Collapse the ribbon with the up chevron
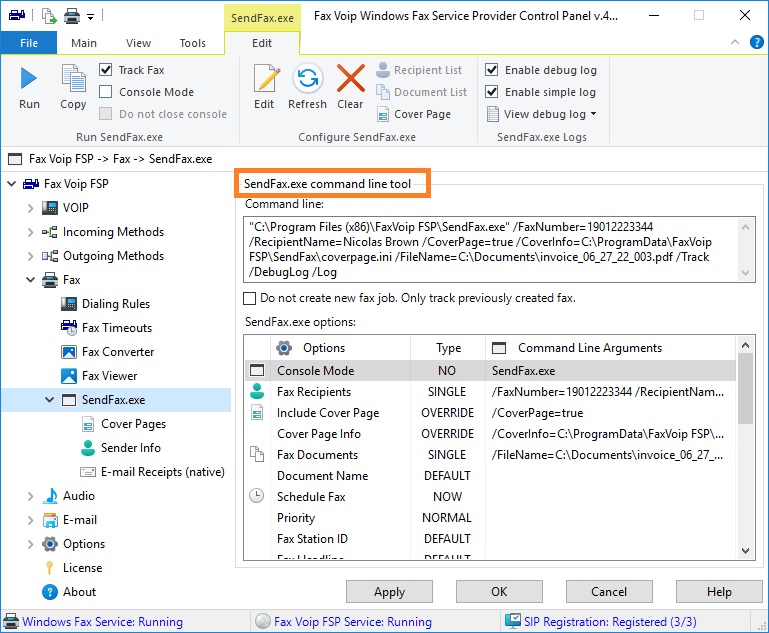This screenshot has width=769, height=633. [735, 42]
